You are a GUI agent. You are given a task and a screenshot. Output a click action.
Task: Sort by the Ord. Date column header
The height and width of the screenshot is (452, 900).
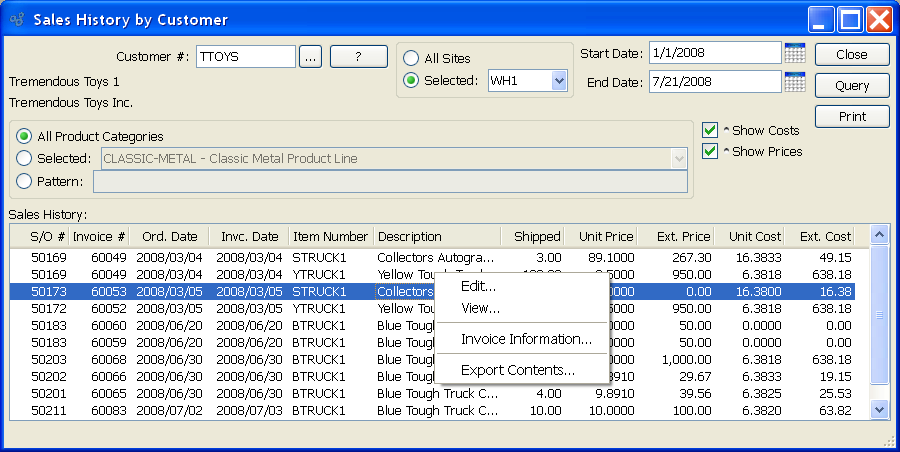coord(169,237)
